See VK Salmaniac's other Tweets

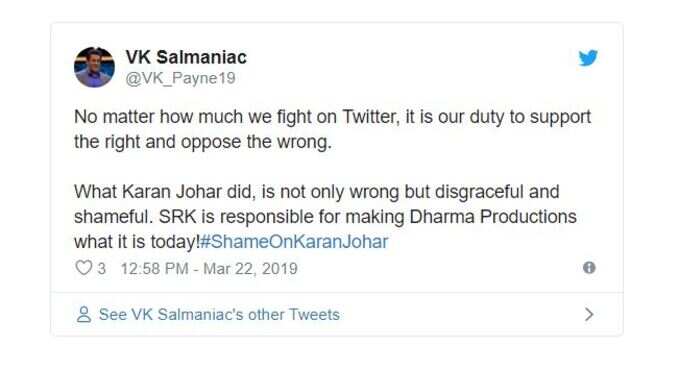point(219,315)
